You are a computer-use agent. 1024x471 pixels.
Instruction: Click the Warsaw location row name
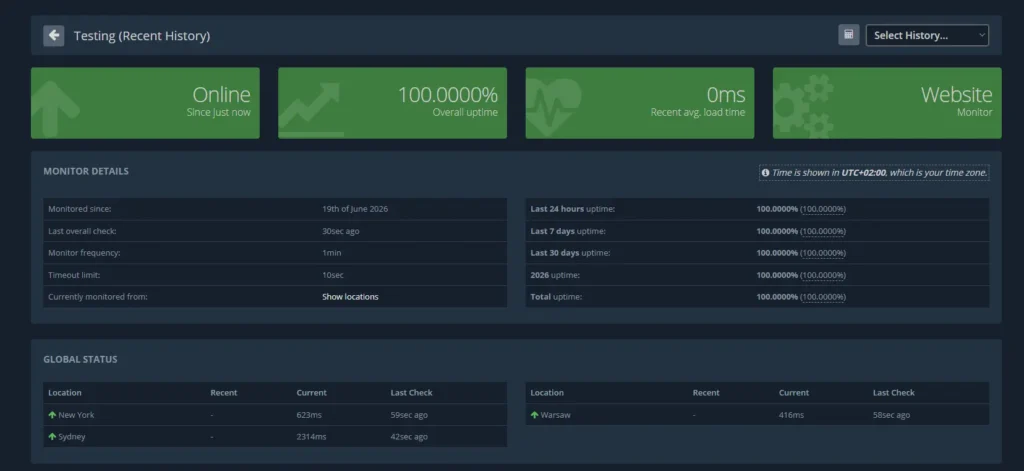tap(555, 415)
